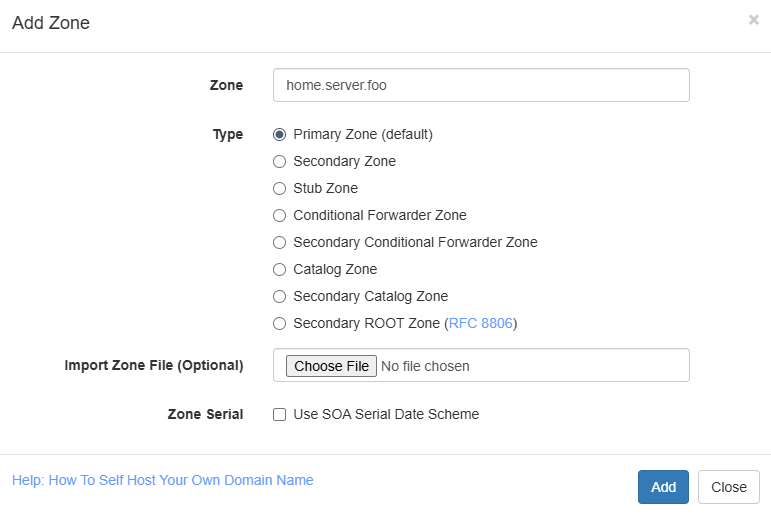771x517 pixels.
Task: Click the 'Zone Serial' label
Action: point(205,414)
